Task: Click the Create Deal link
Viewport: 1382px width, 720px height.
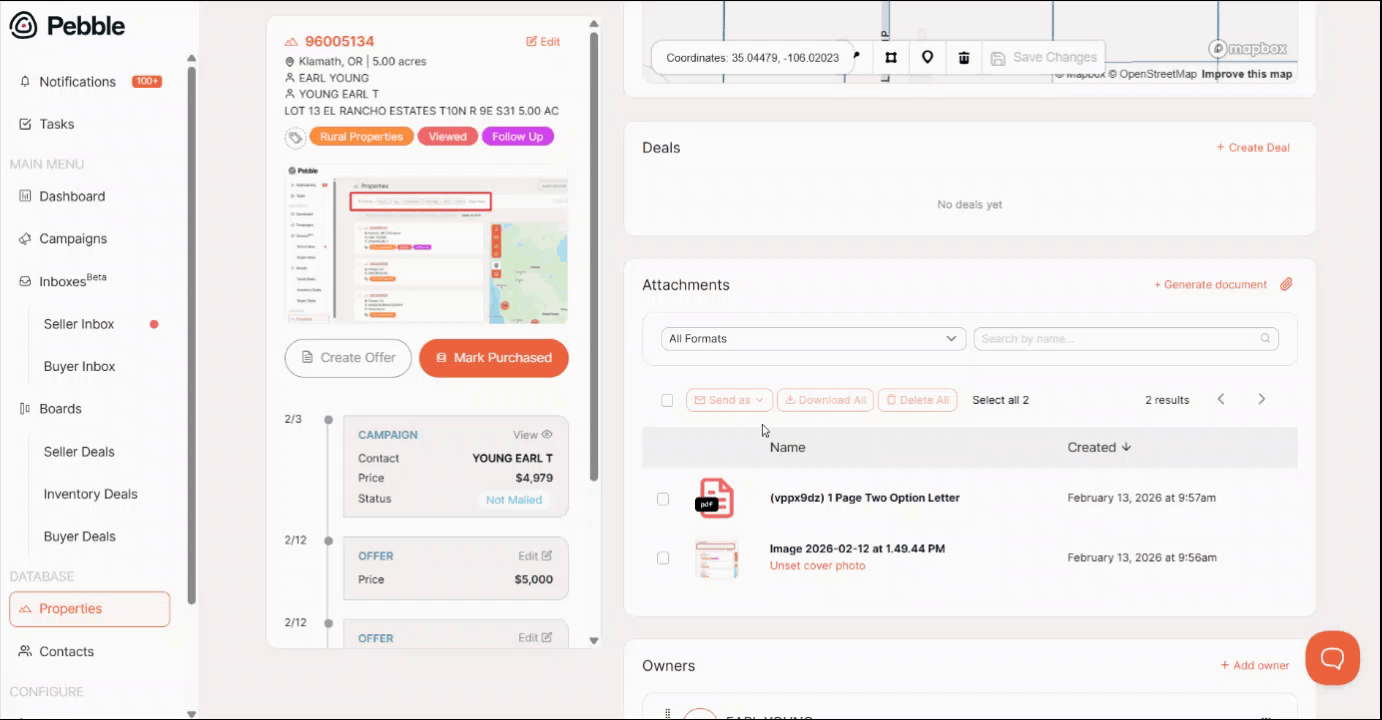Action: point(1253,147)
